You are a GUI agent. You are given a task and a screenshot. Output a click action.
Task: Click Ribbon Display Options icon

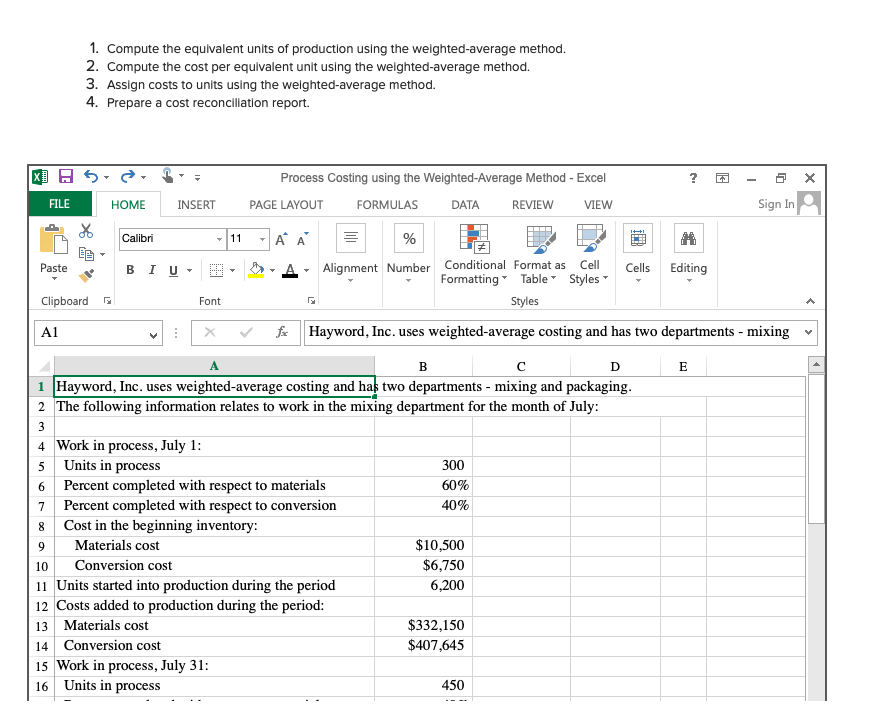(722, 178)
